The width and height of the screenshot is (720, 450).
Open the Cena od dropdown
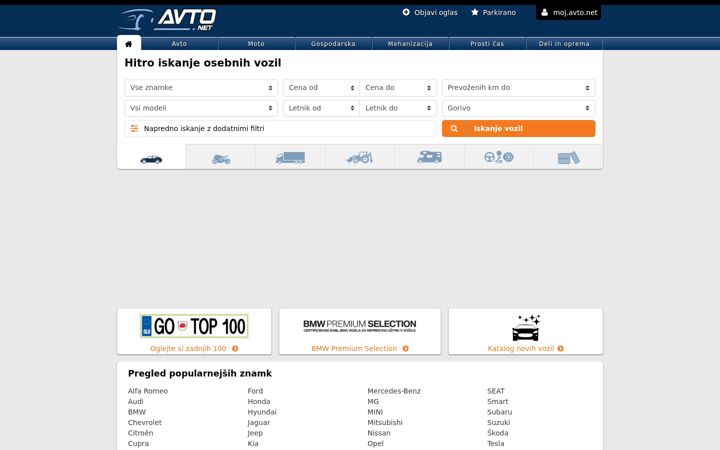321,88
